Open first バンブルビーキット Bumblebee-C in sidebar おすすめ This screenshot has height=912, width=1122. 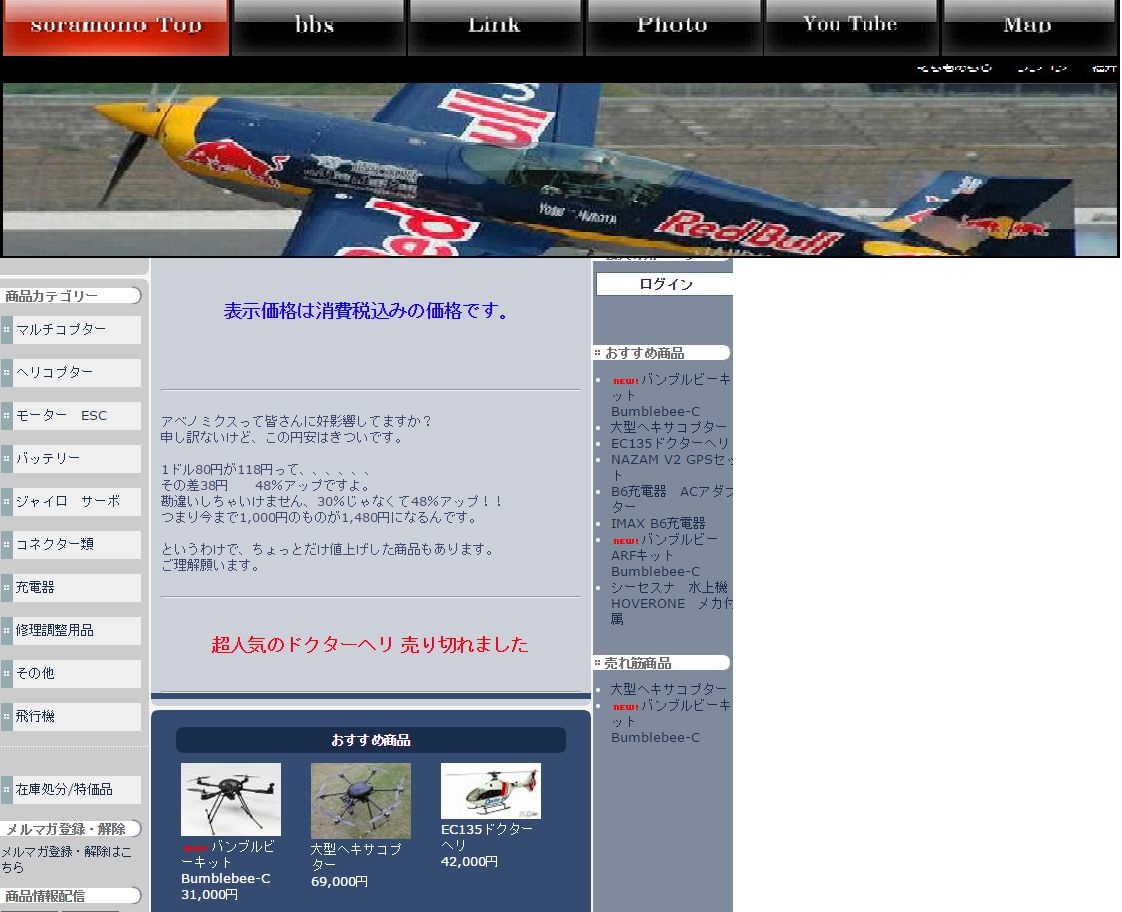coord(670,395)
